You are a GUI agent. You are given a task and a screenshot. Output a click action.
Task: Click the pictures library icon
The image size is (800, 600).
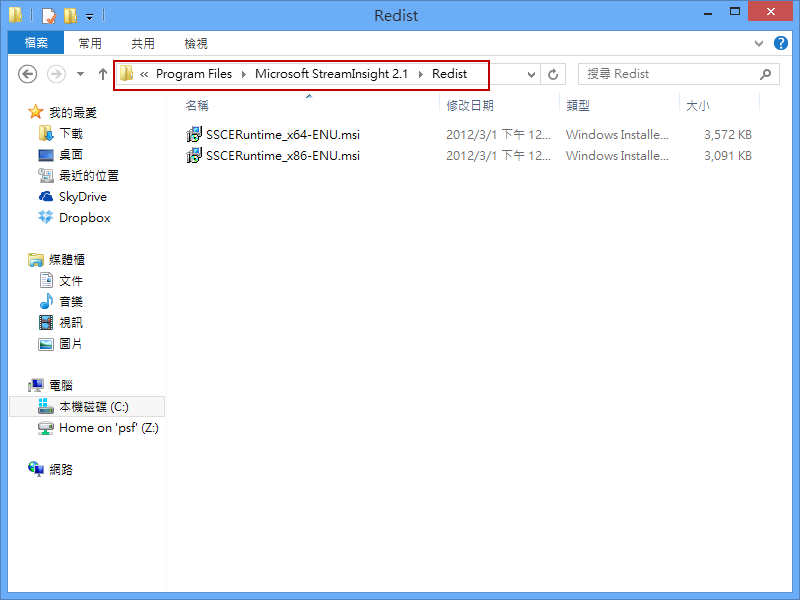46,344
